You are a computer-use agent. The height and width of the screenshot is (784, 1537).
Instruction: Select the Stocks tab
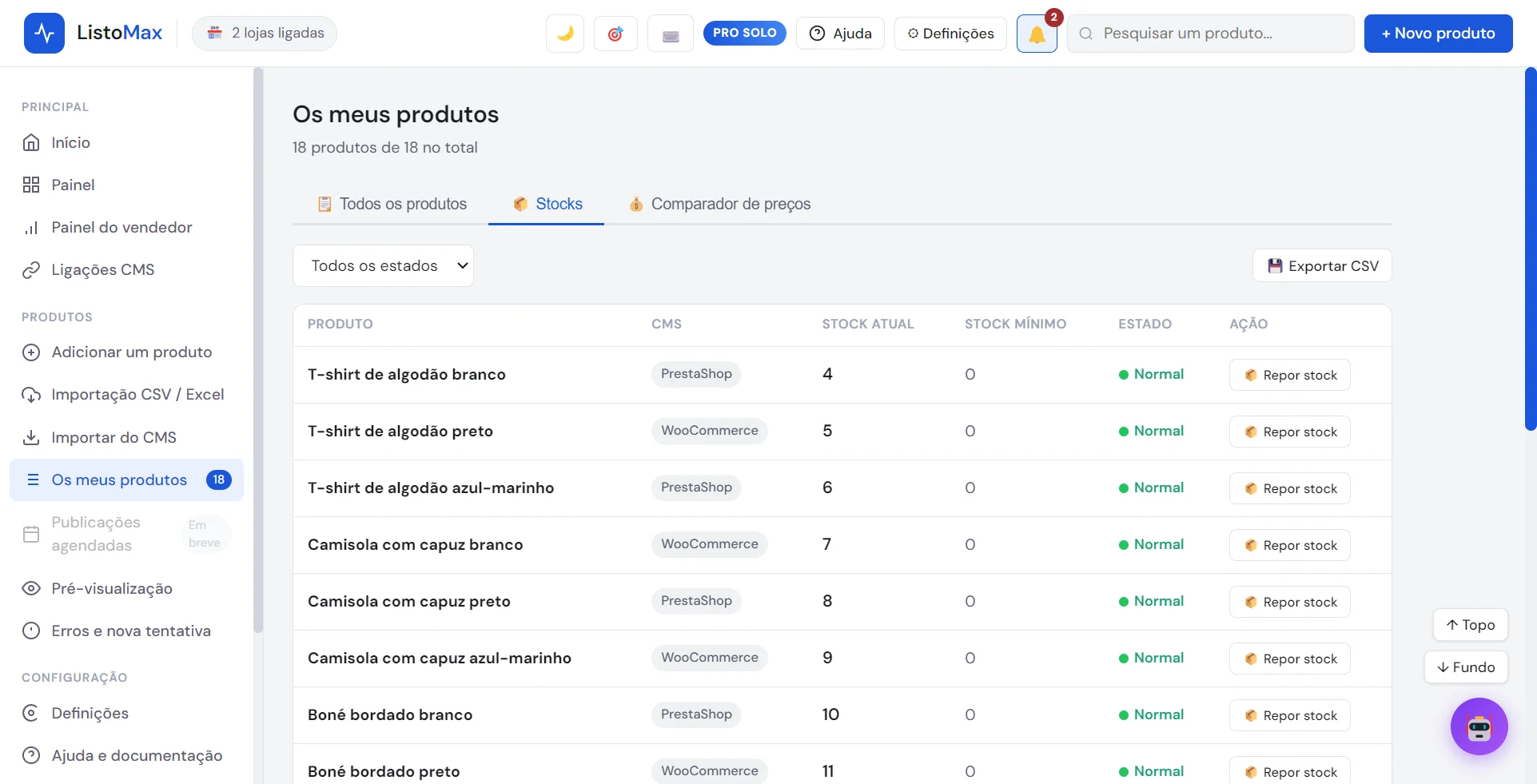coord(548,204)
